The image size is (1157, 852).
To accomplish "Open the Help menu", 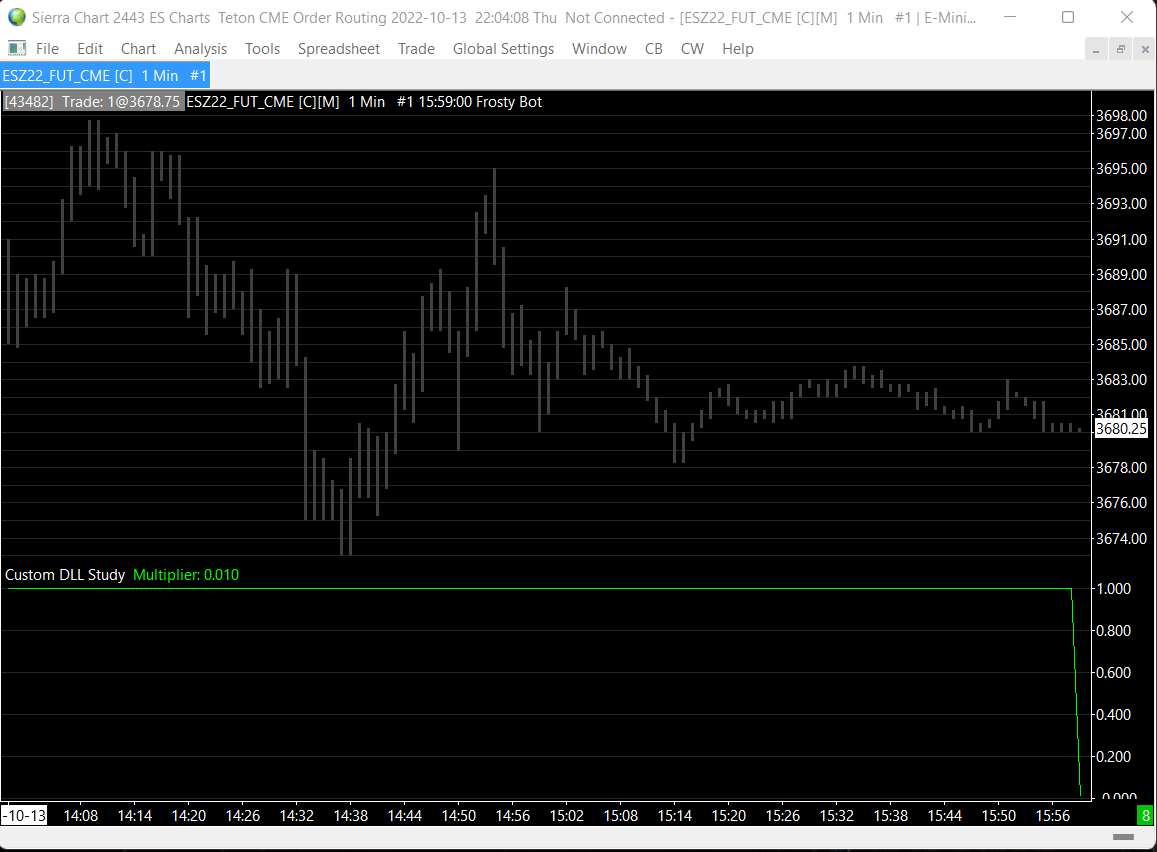I will tap(738, 49).
